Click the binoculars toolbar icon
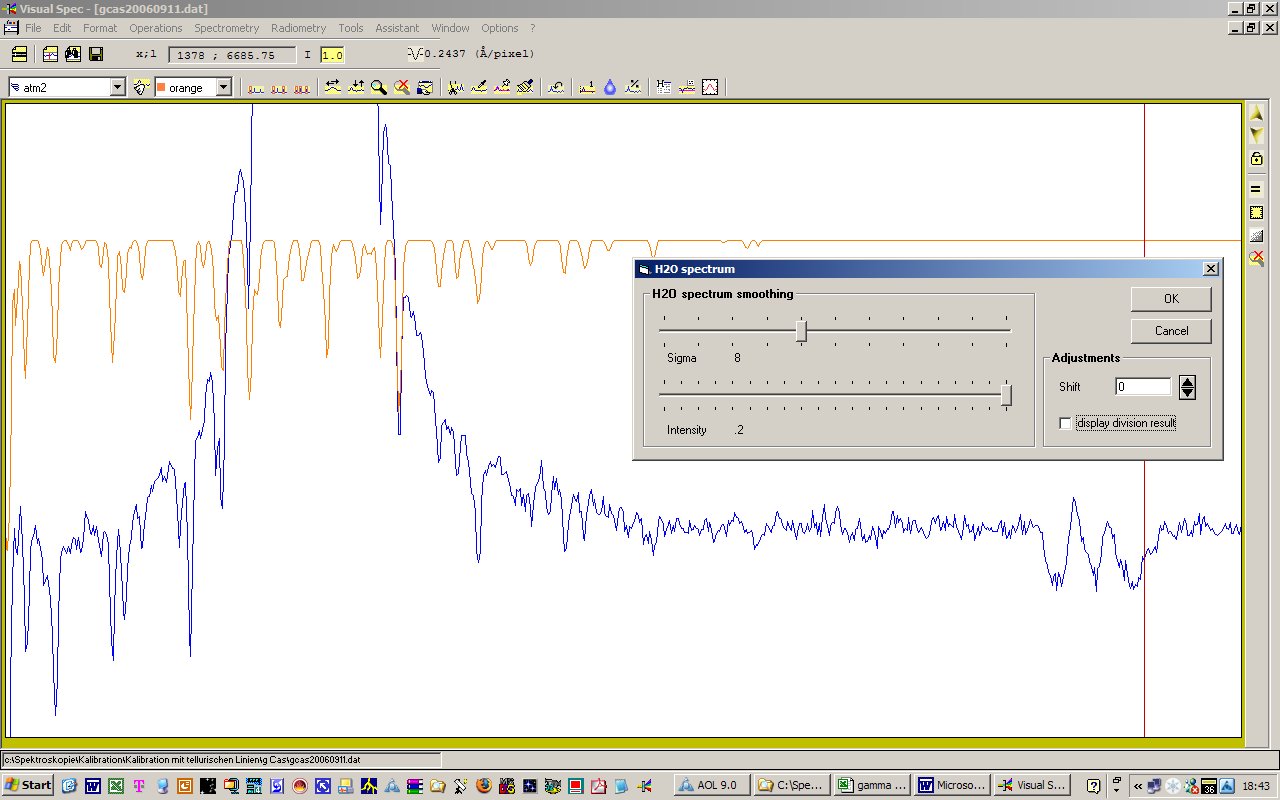 coord(73,54)
